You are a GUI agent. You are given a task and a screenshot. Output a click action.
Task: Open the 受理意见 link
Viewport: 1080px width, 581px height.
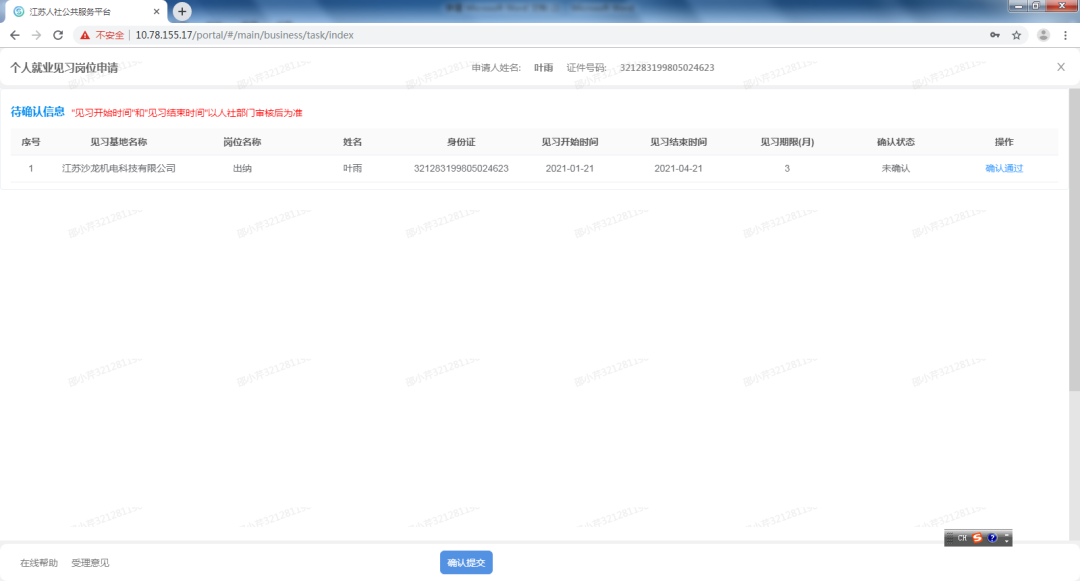tap(90, 563)
